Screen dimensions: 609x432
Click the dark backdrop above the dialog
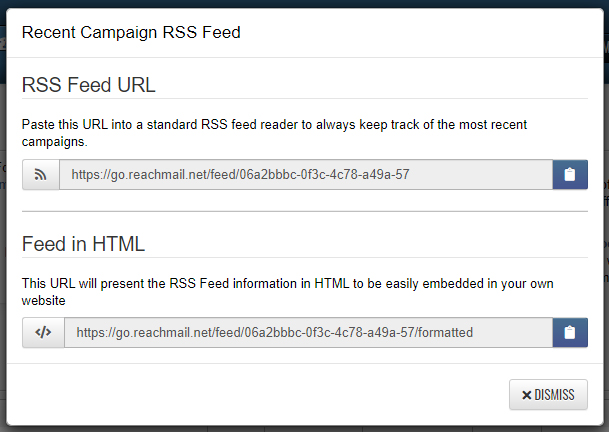point(304,3)
